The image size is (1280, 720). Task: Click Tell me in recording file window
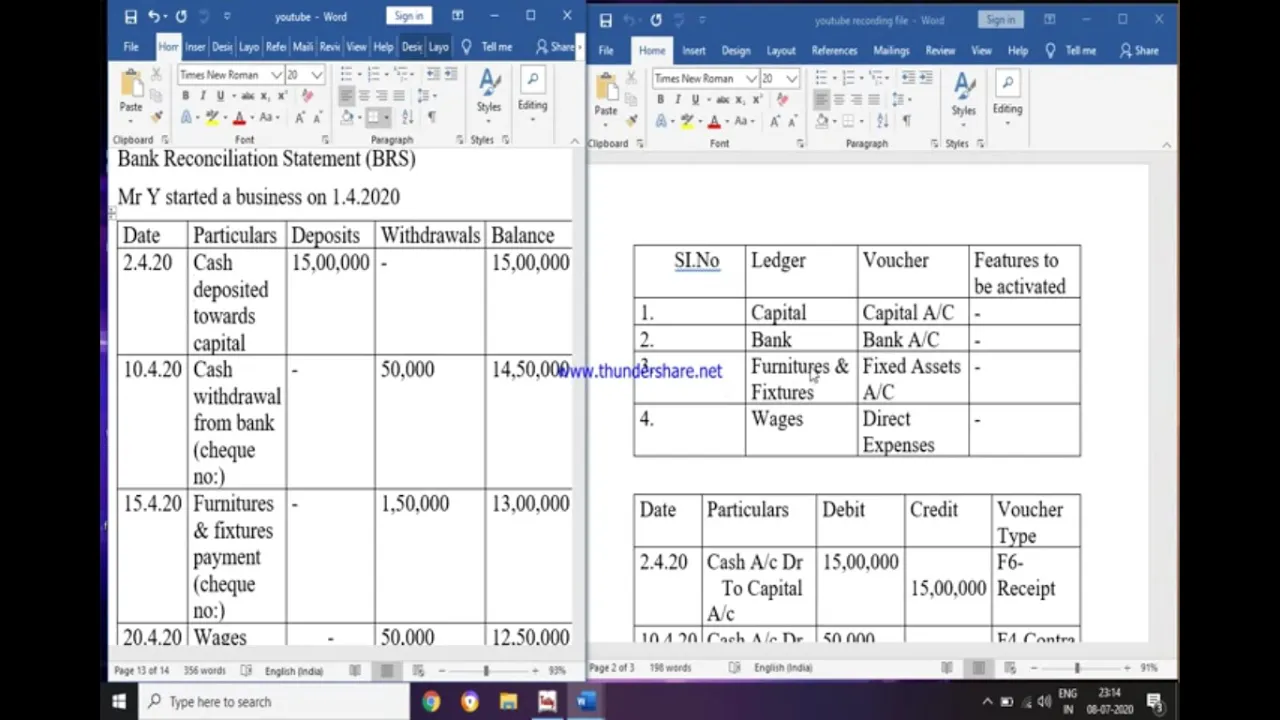(1072, 51)
